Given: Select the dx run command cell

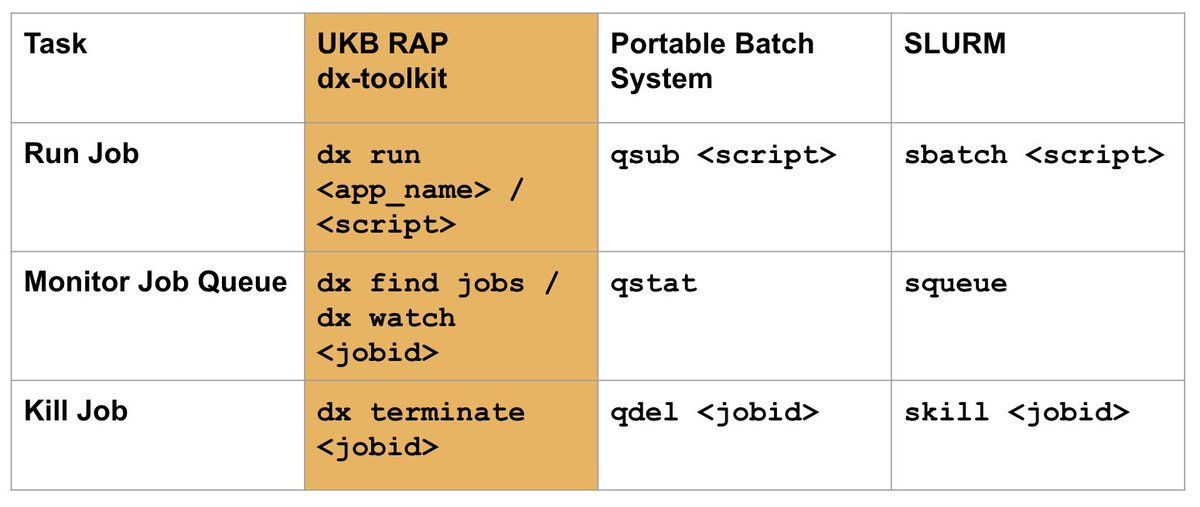Looking at the screenshot, I should (x=451, y=187).
